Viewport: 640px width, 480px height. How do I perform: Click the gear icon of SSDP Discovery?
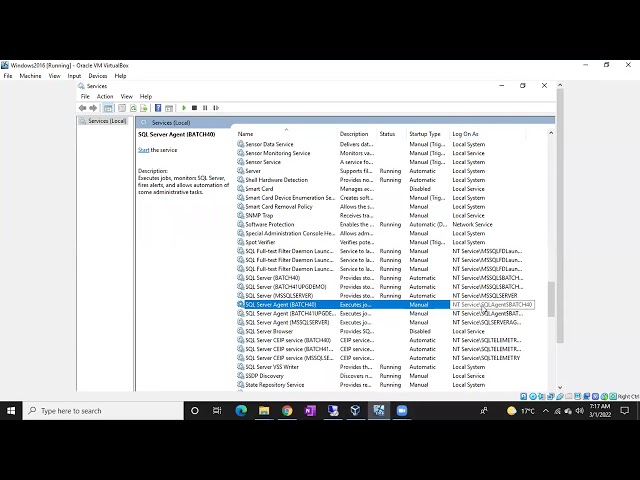(x=240, y=376)
